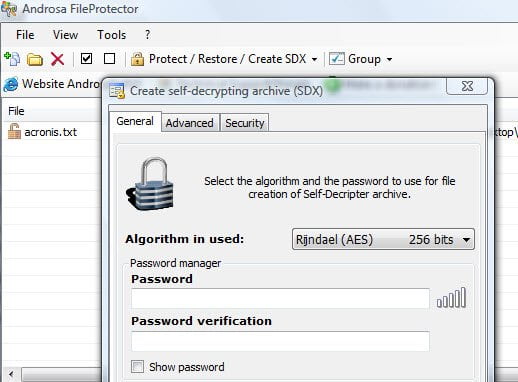Click the File column header

click(x=52, y=111)
